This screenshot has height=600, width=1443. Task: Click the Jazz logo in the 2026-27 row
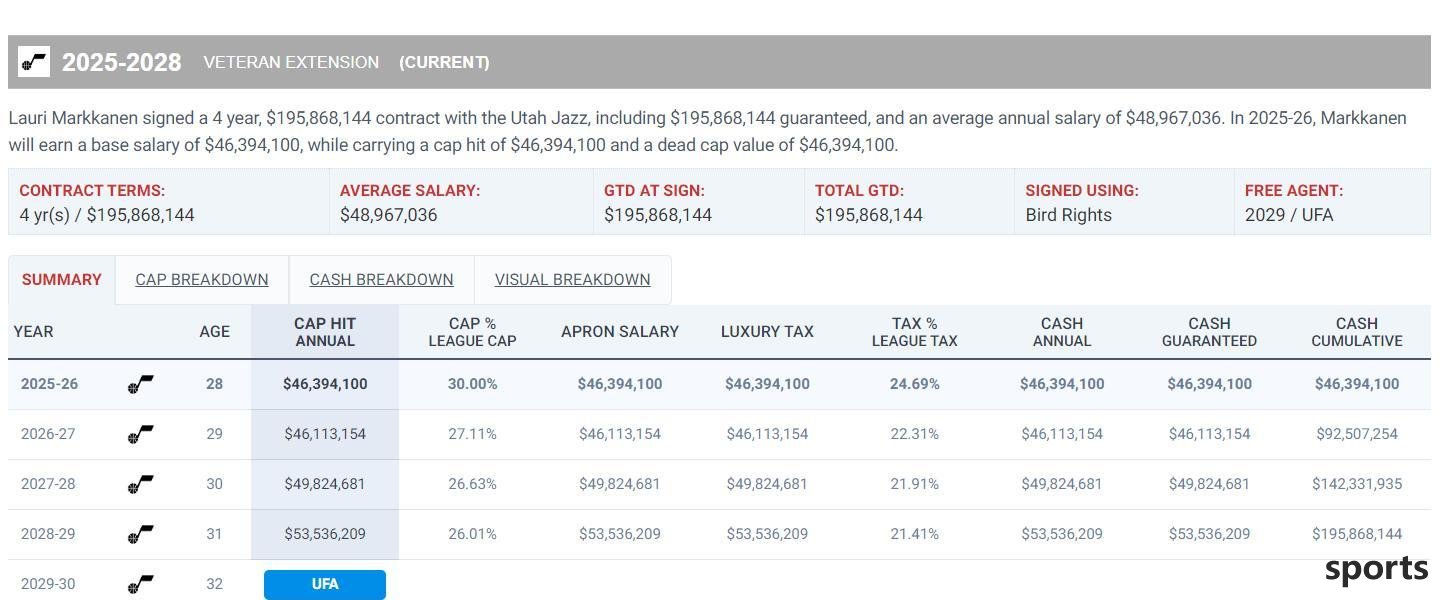141,434
